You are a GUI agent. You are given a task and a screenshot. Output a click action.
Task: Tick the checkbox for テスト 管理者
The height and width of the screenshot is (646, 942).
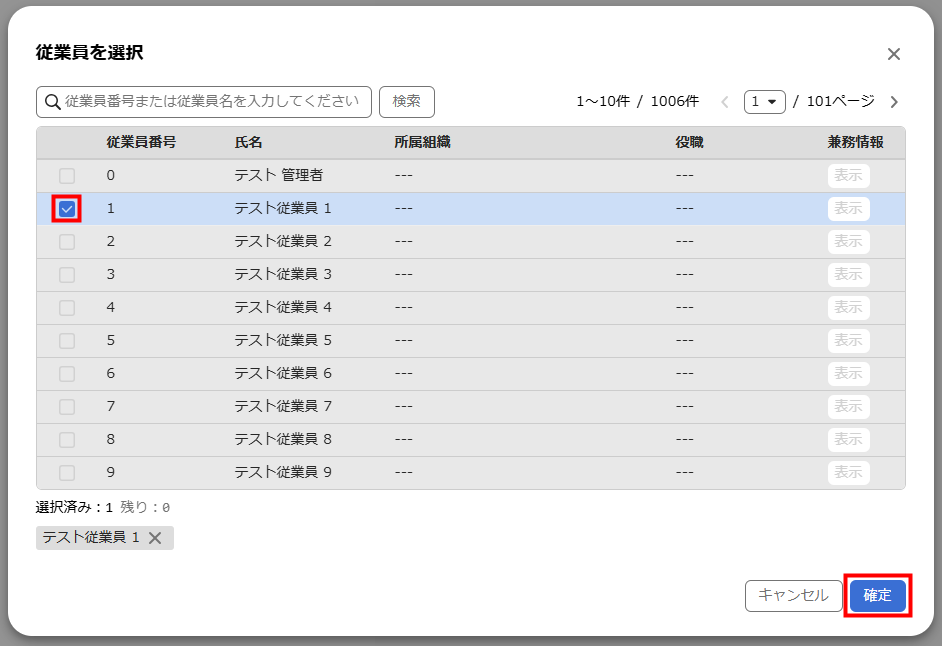tap(67, 176)
